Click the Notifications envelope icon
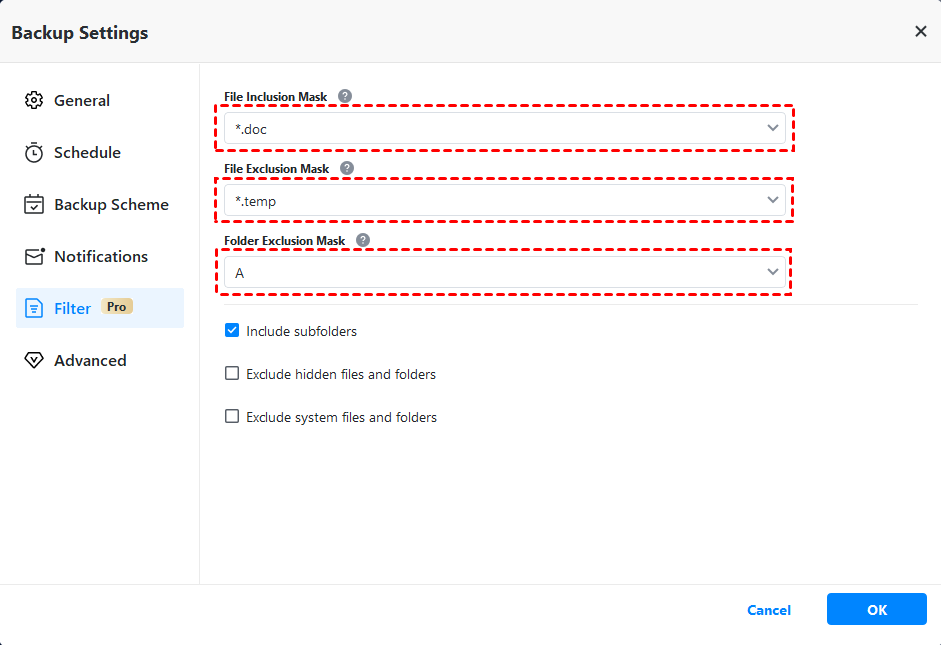Screen dimensions: 941x645 click(34, 256)
